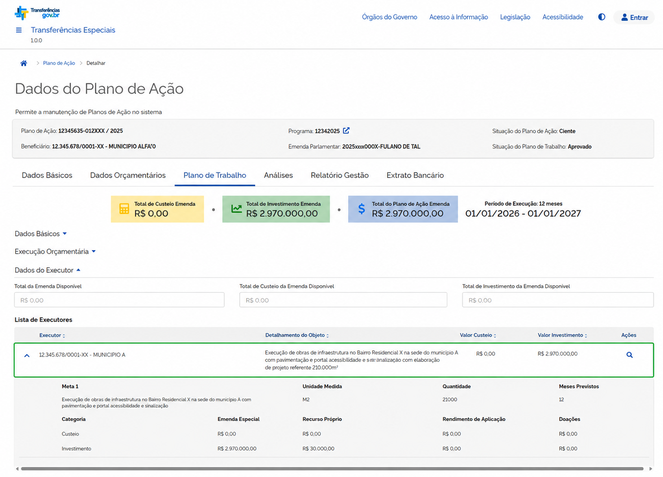663x477 pixels.
Task: Expand Execução Orçamentária section
Action: pyautogui.click(x=55, y=251)
